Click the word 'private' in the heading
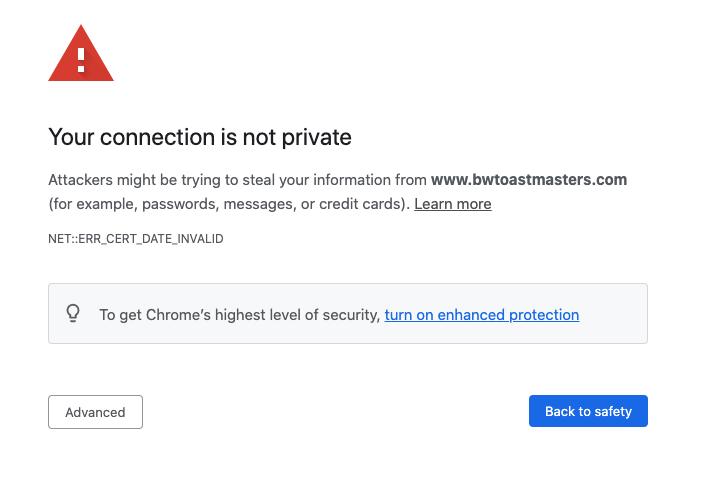Image resolution: width=724 pixels, height=479 pixels. coord(317,138)
